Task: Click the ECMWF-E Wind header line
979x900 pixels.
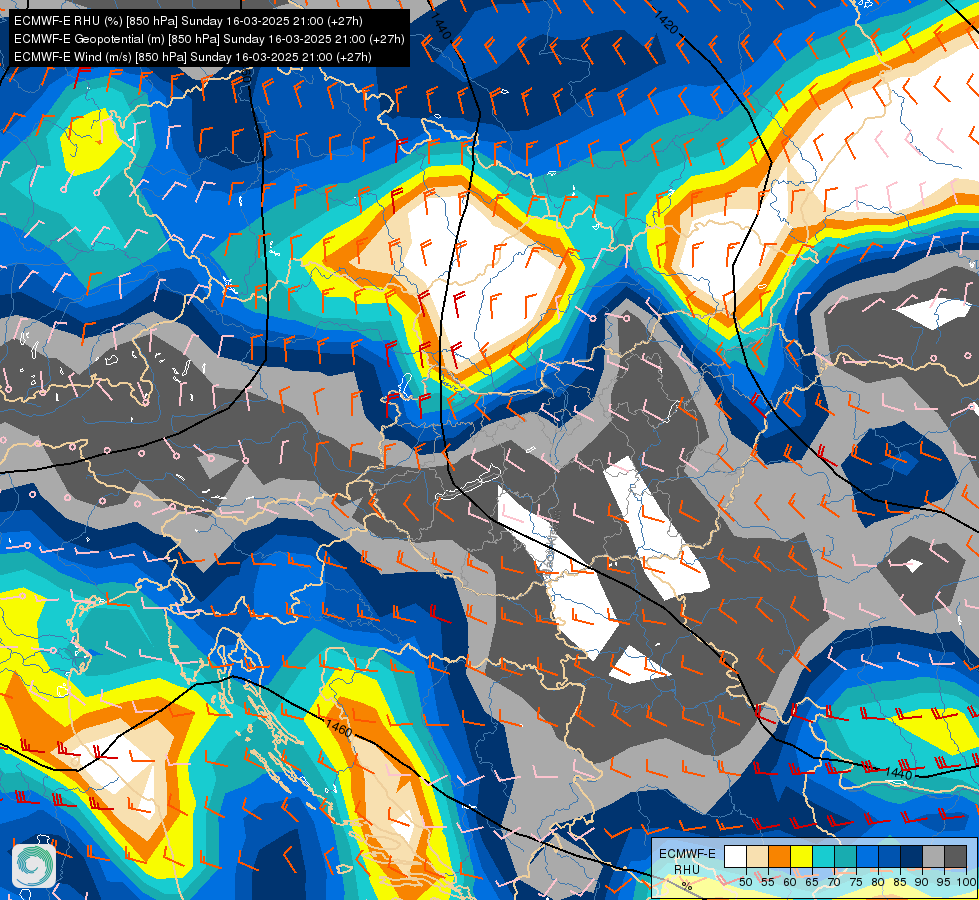Action: pyautogui.click(x=192, y=57)
